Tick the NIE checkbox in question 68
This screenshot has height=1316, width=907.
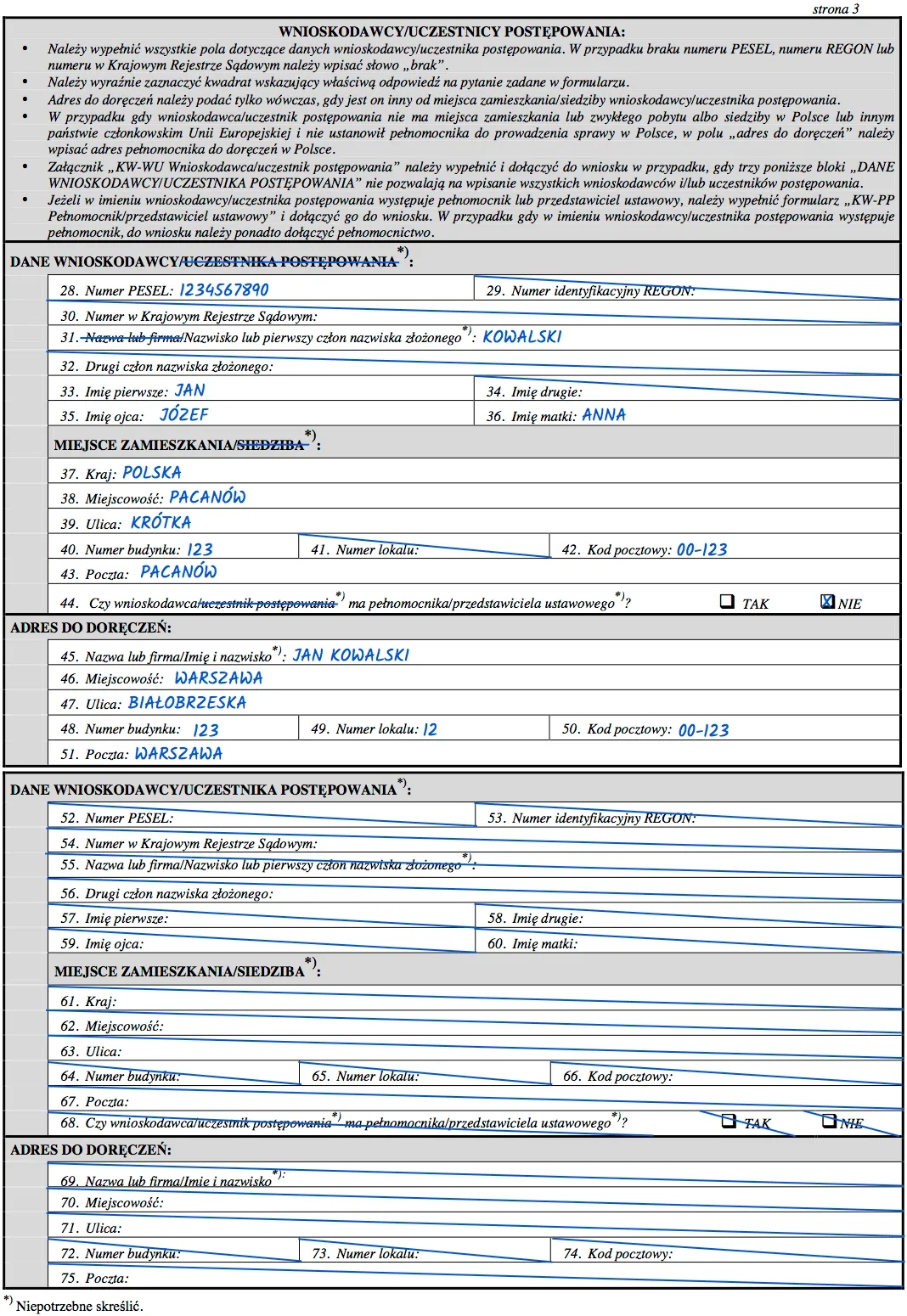[x=829, y=1121]
